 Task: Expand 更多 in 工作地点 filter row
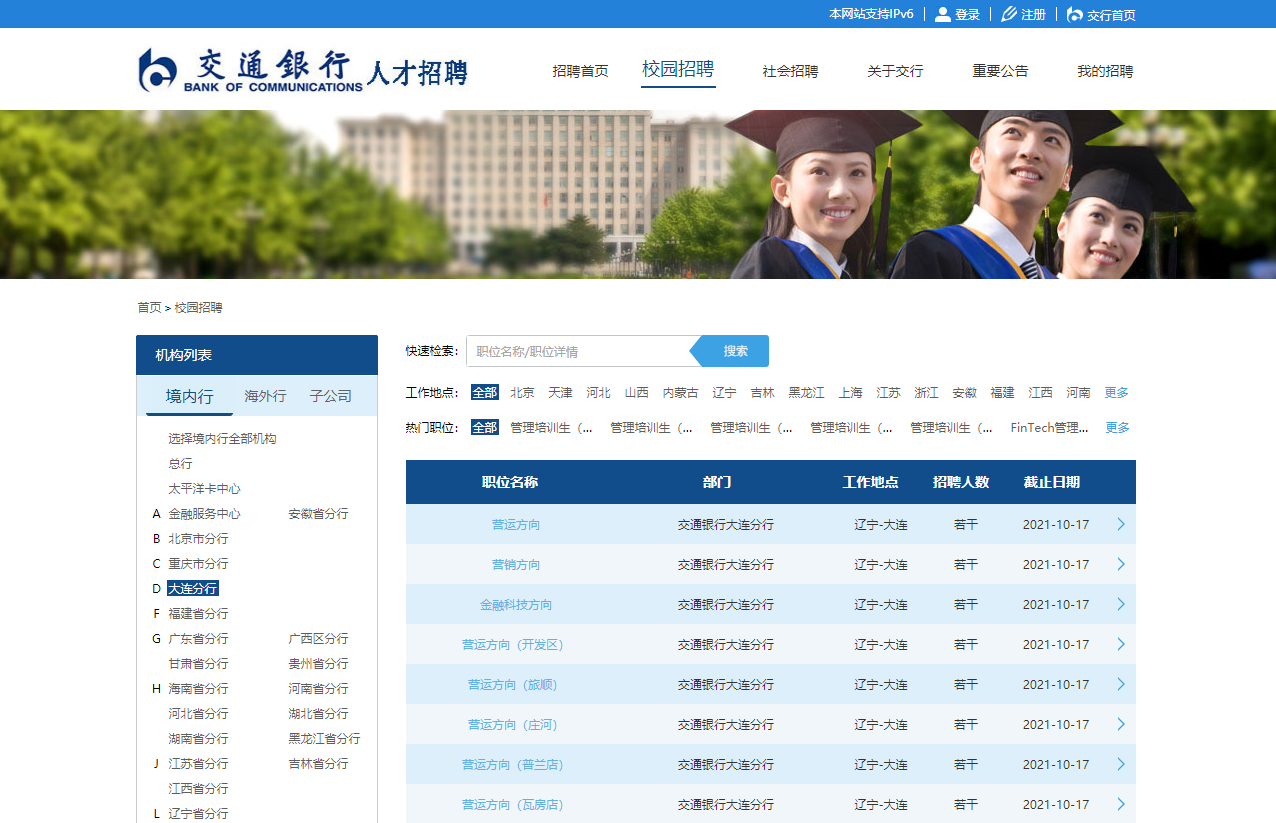(x=1117, y=393)
